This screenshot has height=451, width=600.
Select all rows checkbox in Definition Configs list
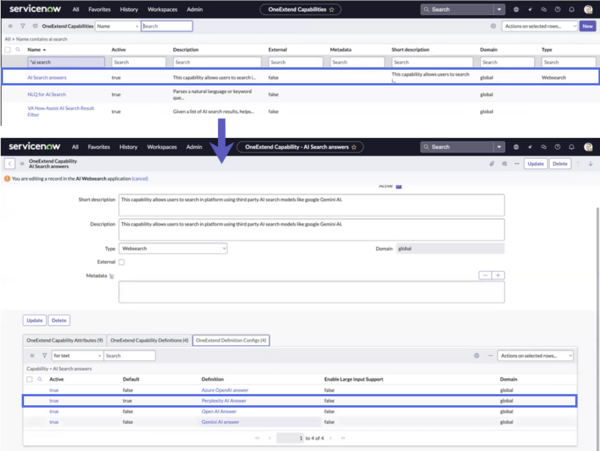(x=29, y=379)
